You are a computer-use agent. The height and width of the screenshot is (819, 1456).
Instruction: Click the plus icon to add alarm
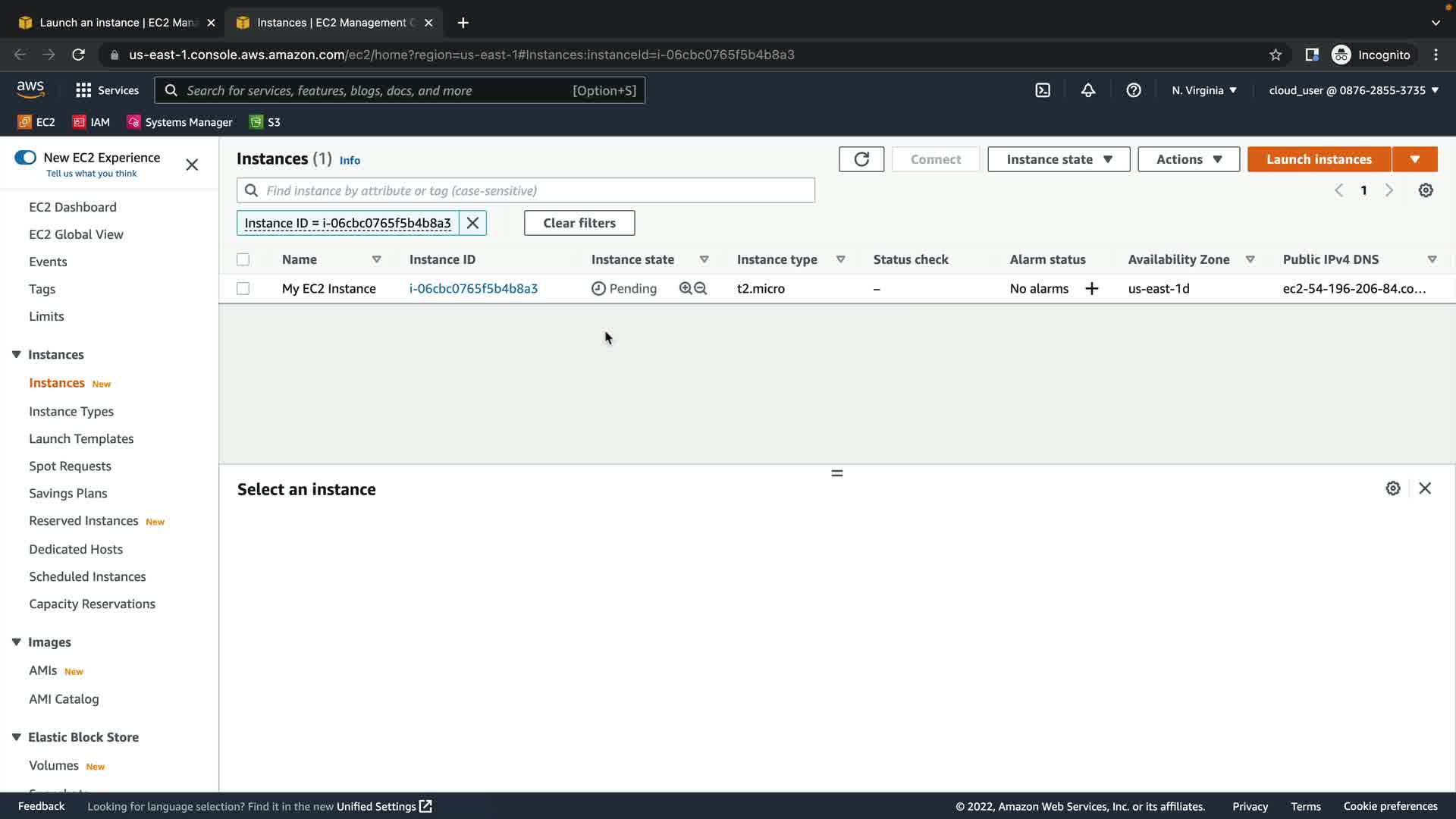pos(1092,288)
